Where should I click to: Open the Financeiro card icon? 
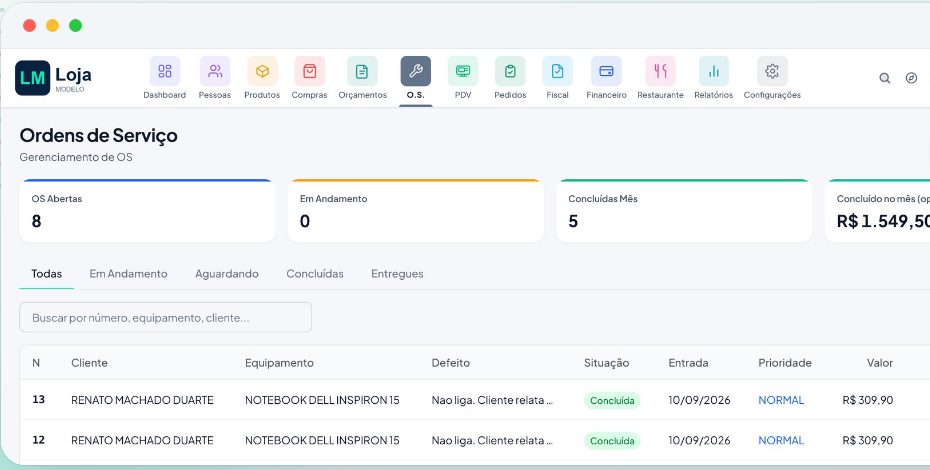point(606,72)
